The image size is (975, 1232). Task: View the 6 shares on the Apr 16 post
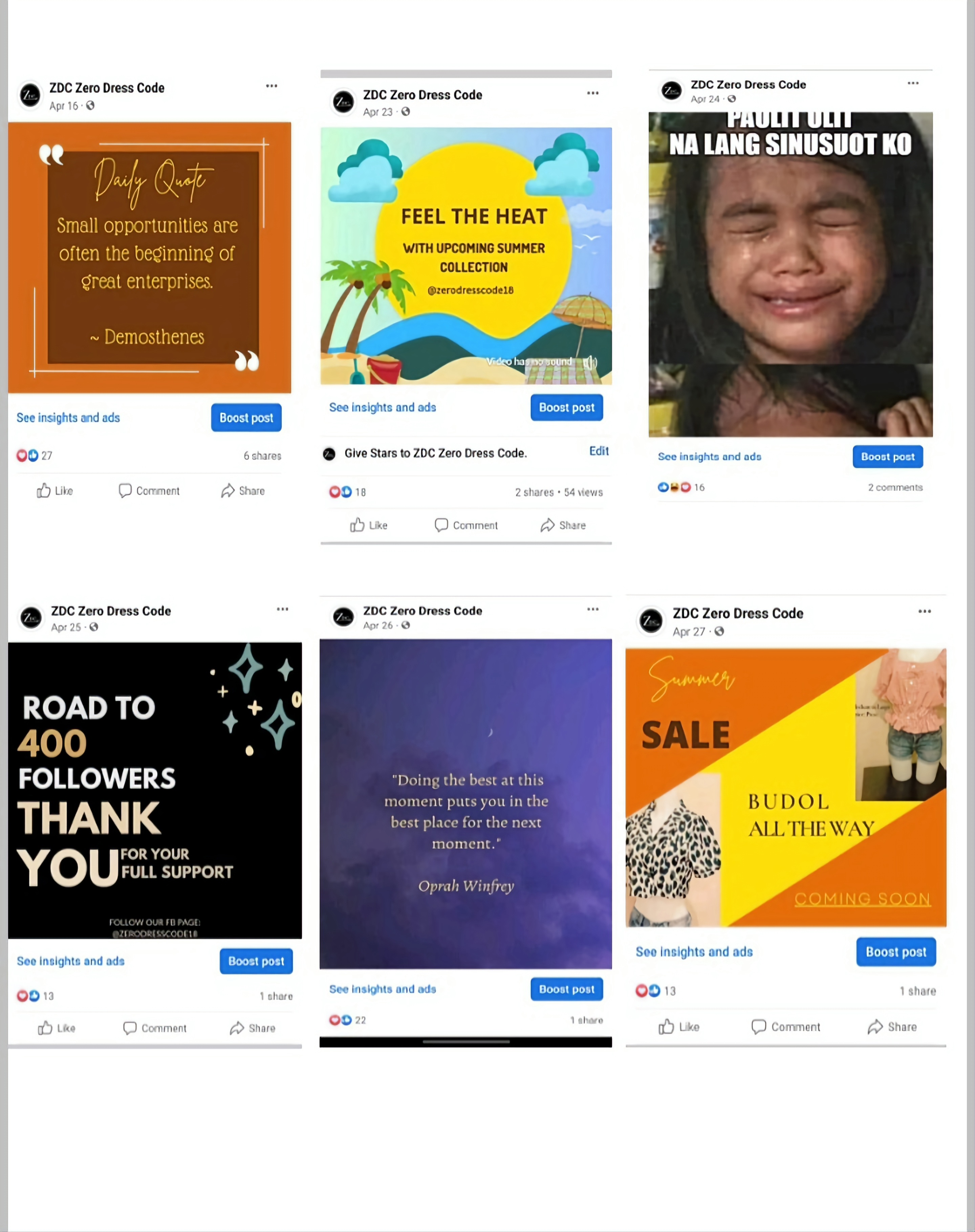coord(262,455)
